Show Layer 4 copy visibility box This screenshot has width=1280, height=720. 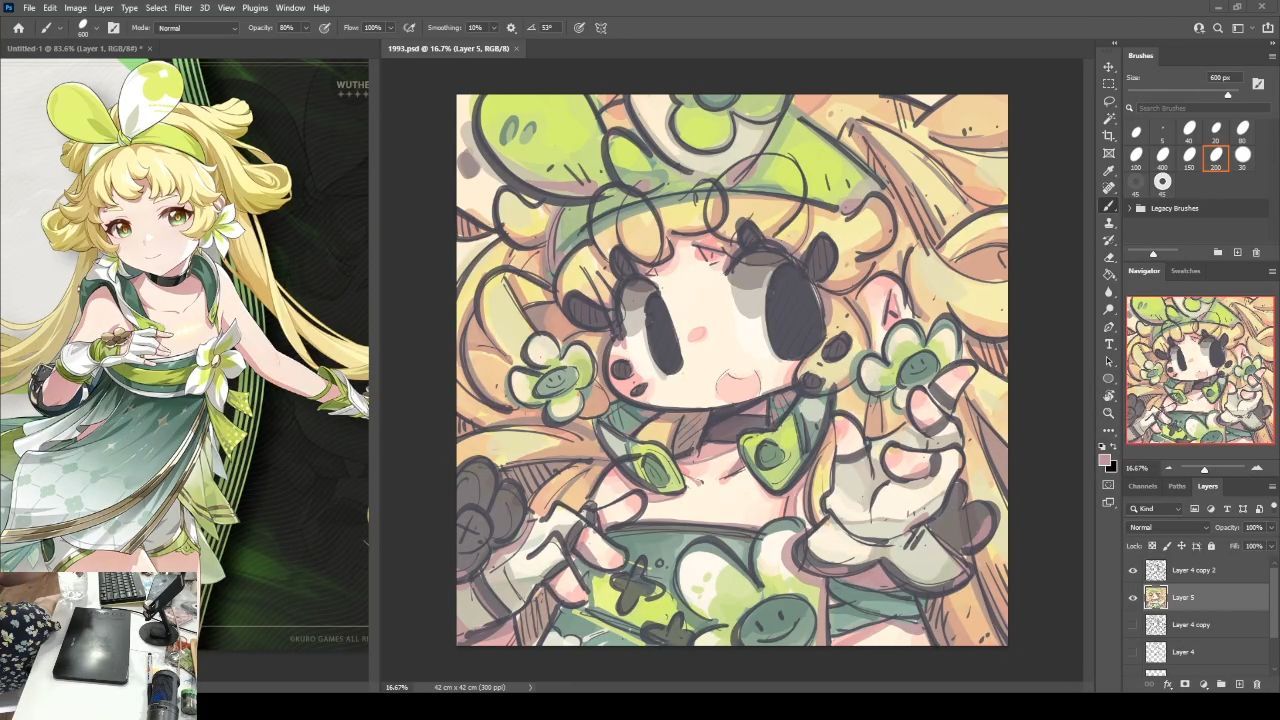tap(1133, 625)
